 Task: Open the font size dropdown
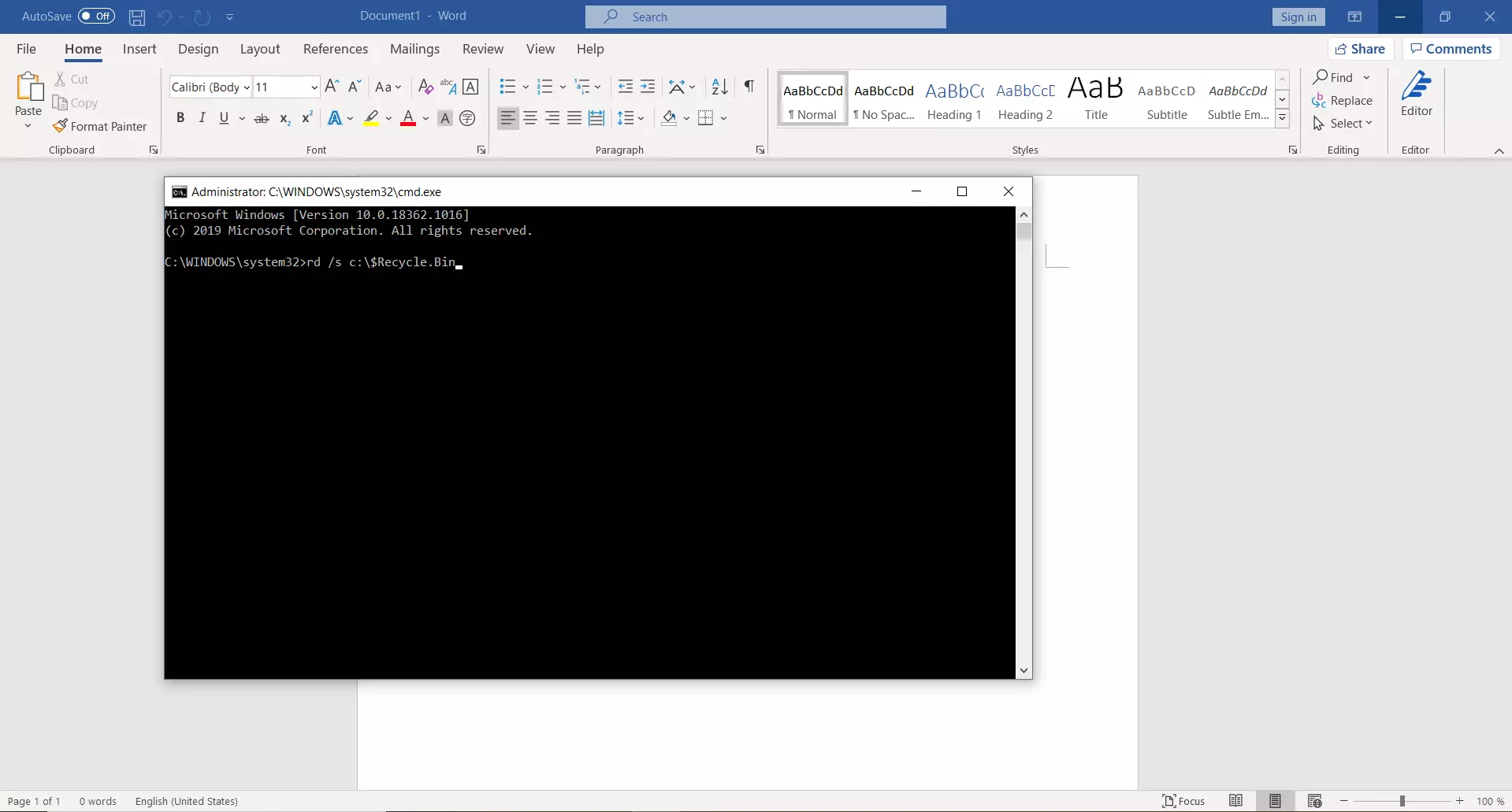click(314, 87)
